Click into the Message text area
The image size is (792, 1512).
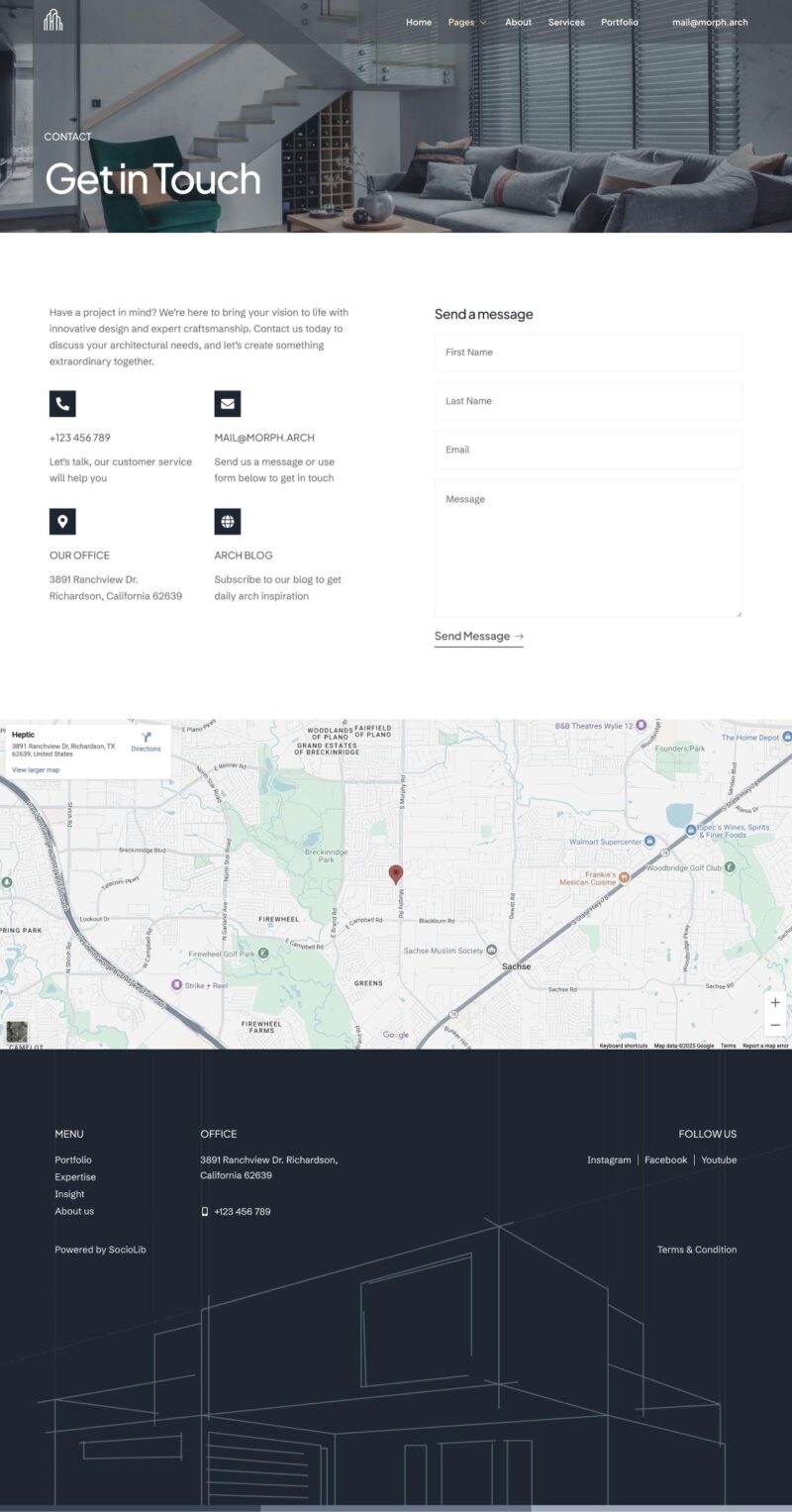(x=588, y=548)
